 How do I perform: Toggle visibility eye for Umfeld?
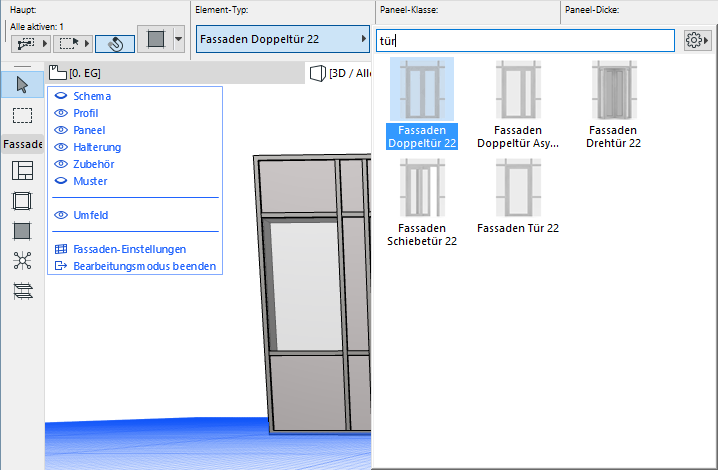(x=60, y=215)
